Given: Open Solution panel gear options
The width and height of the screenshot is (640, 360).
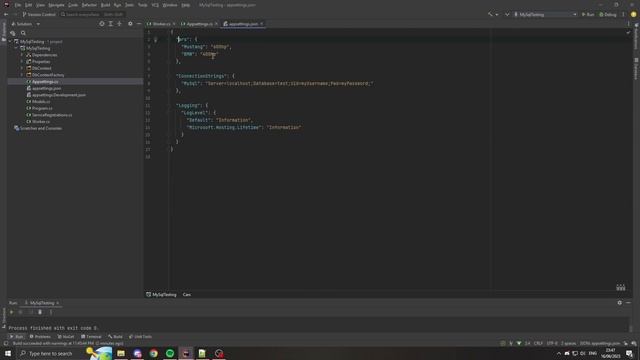Looking at the screenshot, I should 130,24.
